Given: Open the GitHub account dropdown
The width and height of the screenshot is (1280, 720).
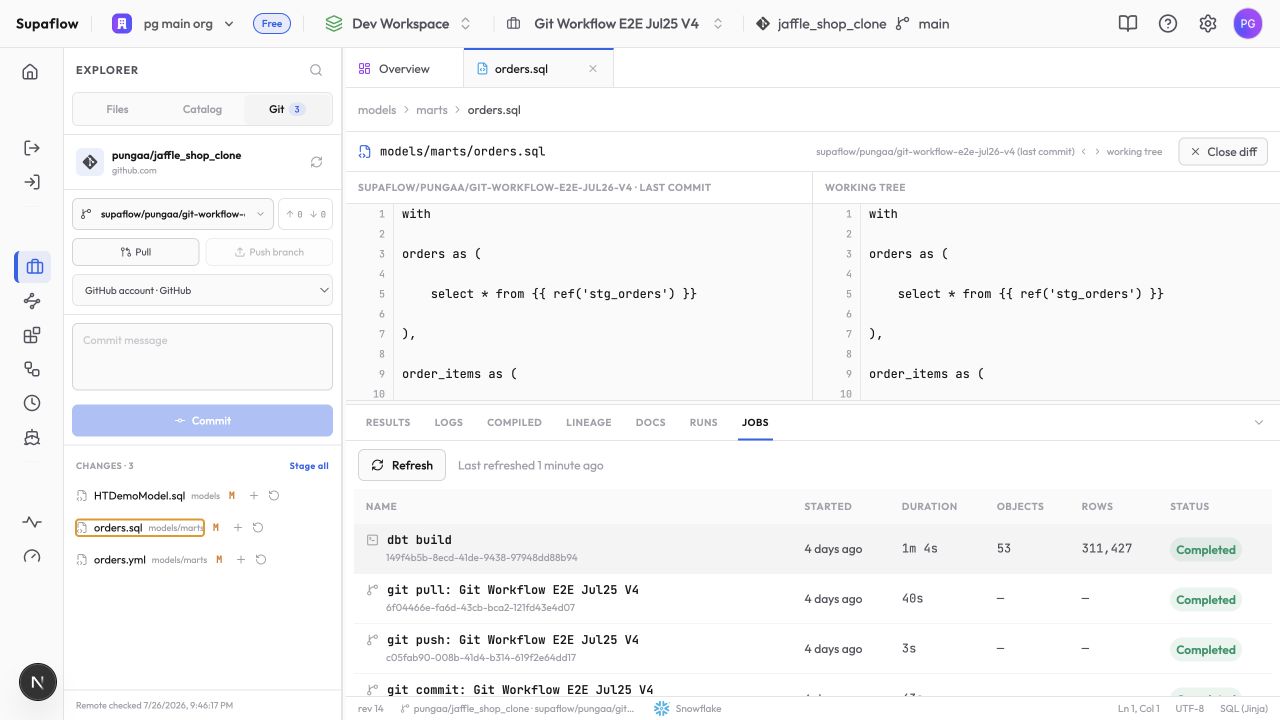Looking at the screenshot, I should coord(202,290).
